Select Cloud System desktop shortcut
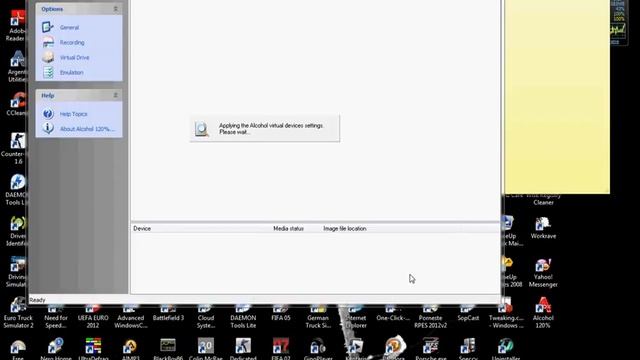The width and height of the screenshot is (640, 360). point(205,318)
